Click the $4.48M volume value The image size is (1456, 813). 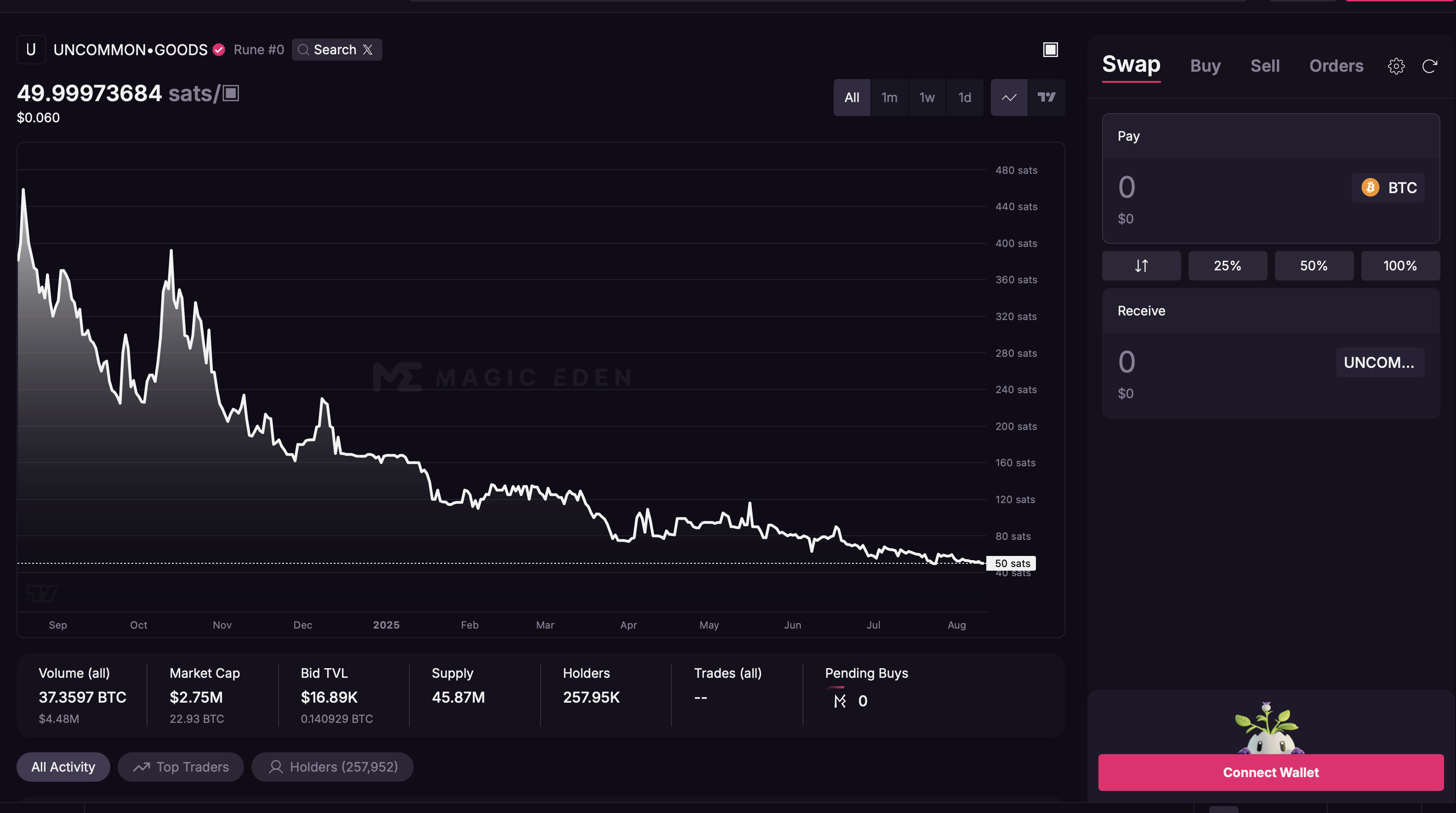pyautogui.click(x=59, y=719)
